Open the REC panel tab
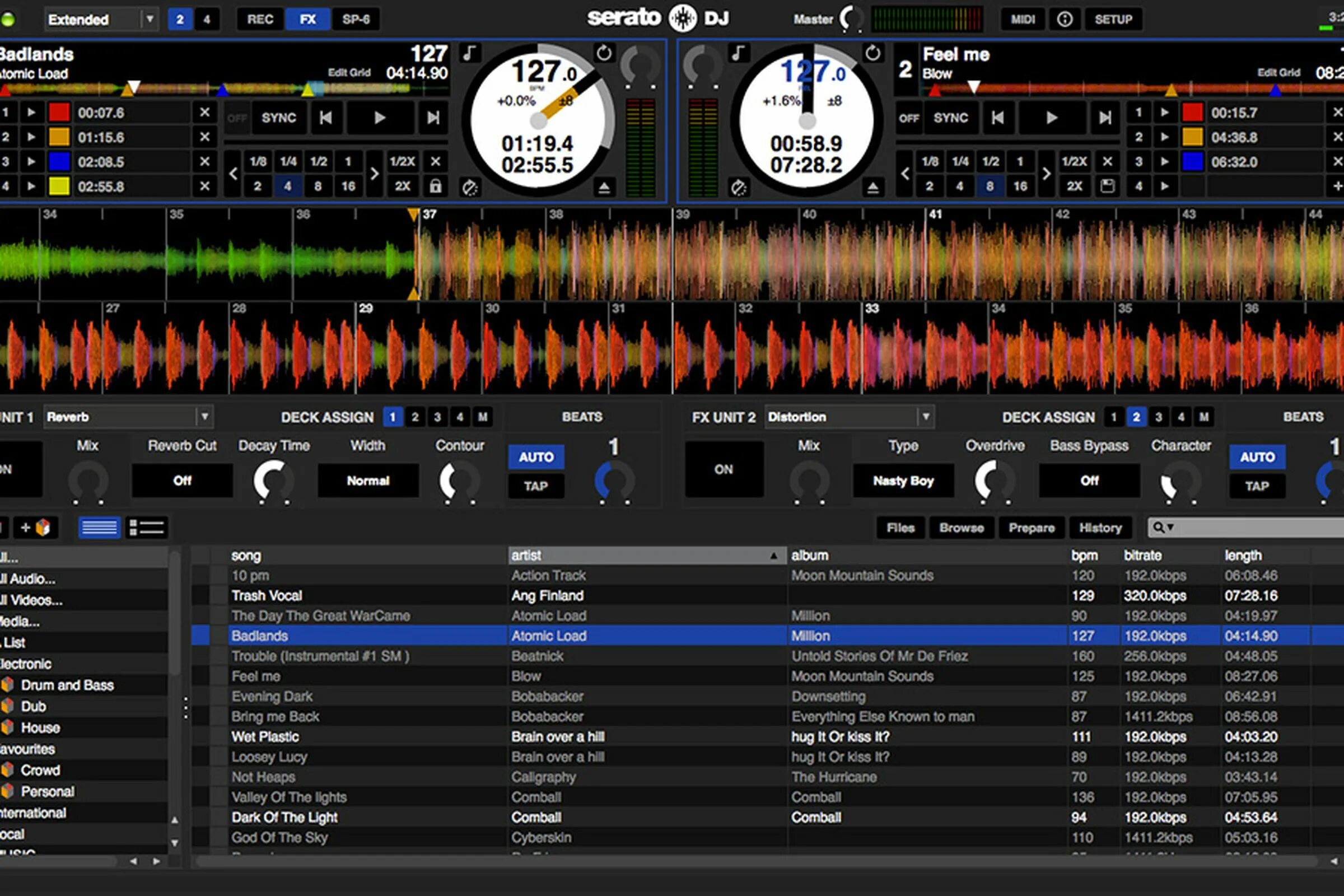 click(260, 20)
